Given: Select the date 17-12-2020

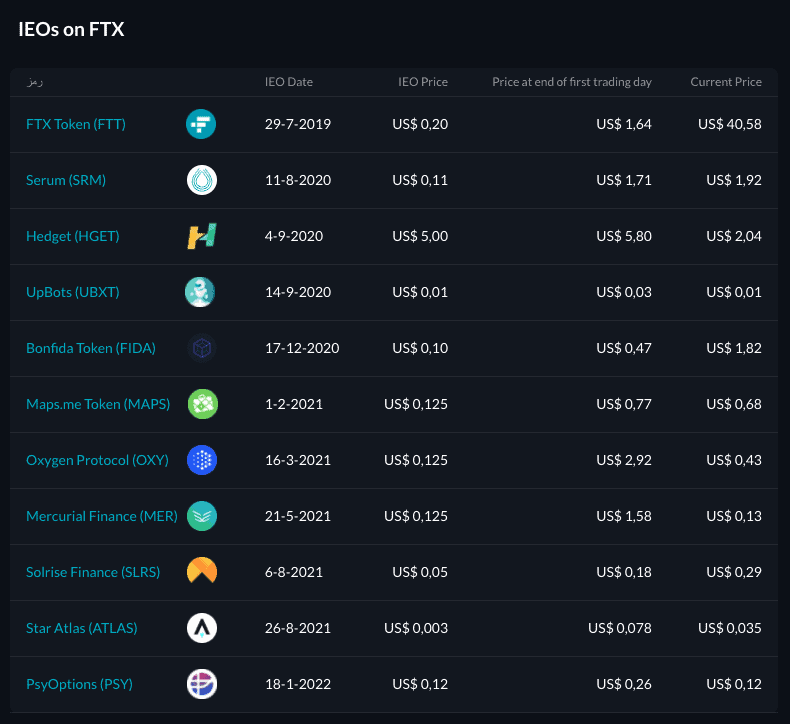Looking at the screenshot, I should click(x=302, y=348).
